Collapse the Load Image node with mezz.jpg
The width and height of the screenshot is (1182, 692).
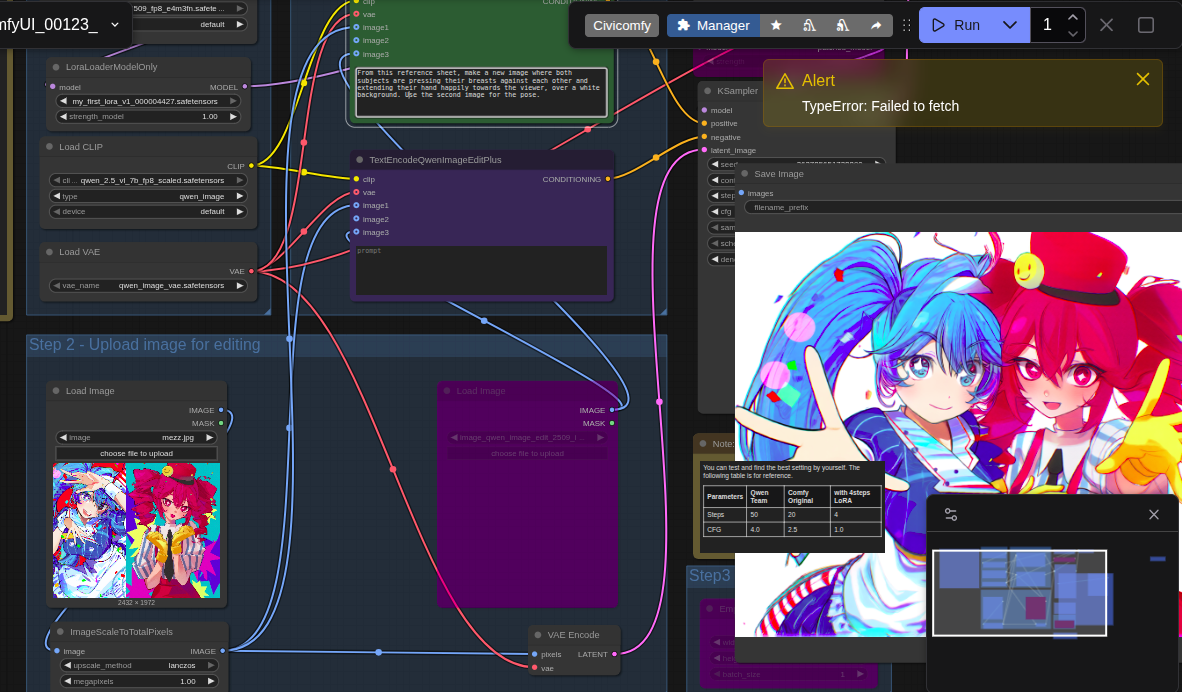(56, 391)
